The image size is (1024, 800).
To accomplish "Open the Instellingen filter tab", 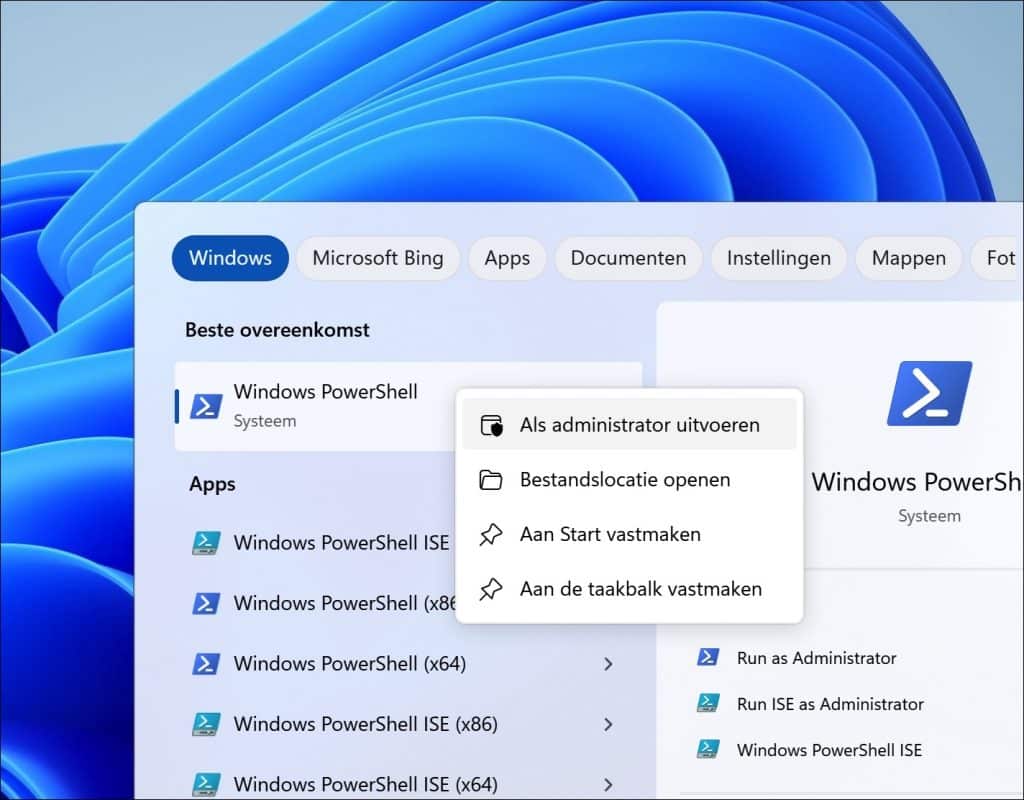I will [778, 258].
